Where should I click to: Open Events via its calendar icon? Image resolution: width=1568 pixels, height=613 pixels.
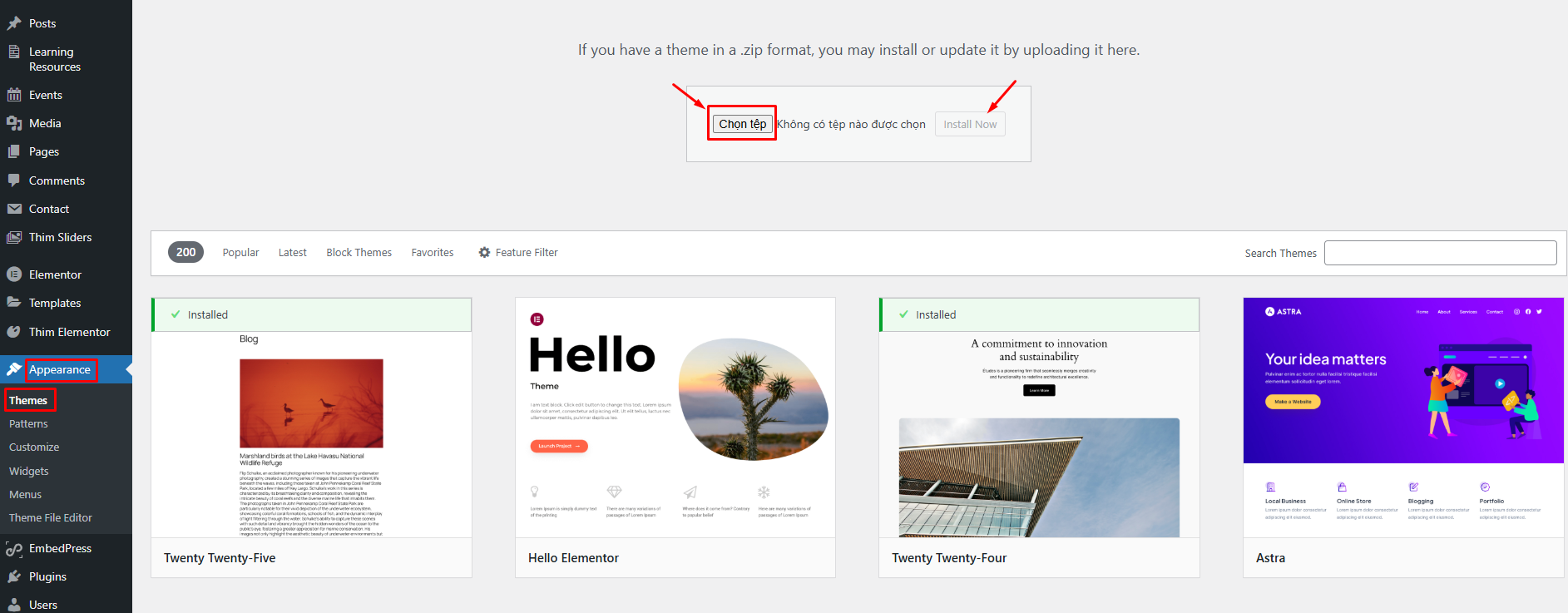click(x=14, y=95)
